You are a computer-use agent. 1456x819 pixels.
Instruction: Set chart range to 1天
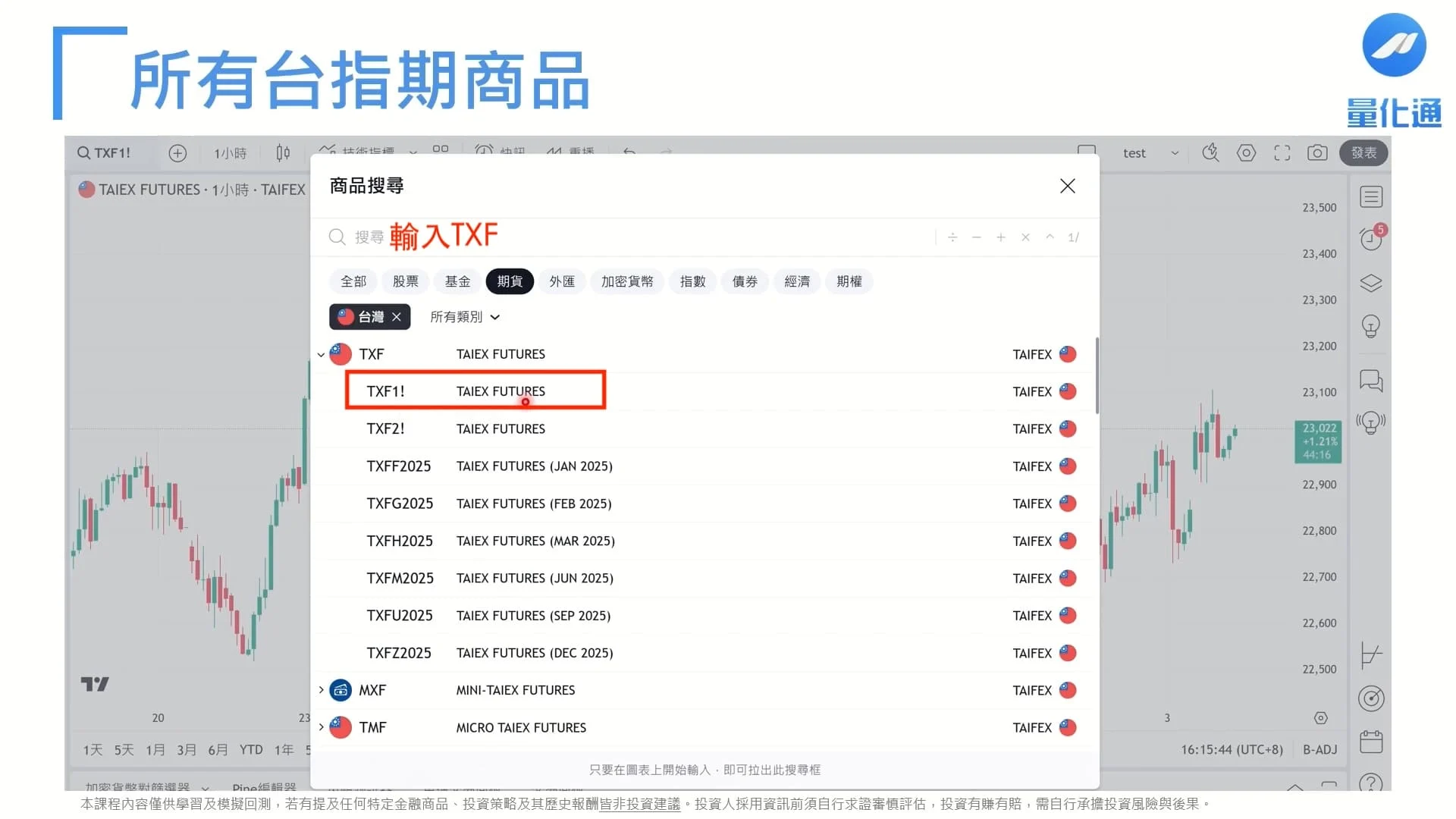tap(93, 750)
